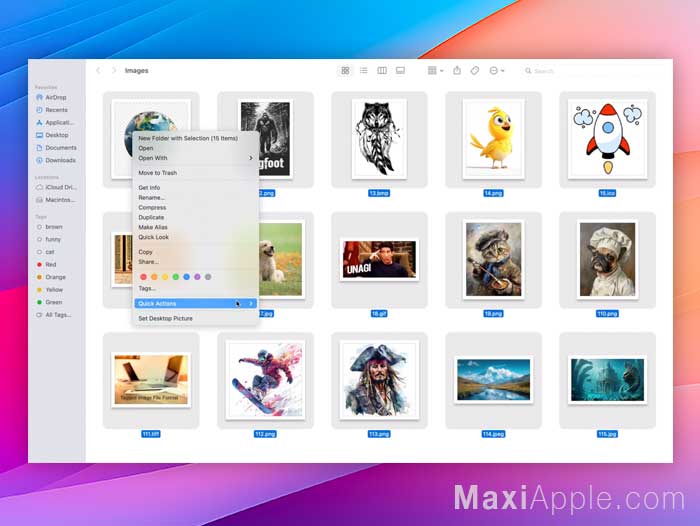This screenshot has height=526, width=700.
Task: Switch to column view
Action: 382,71
